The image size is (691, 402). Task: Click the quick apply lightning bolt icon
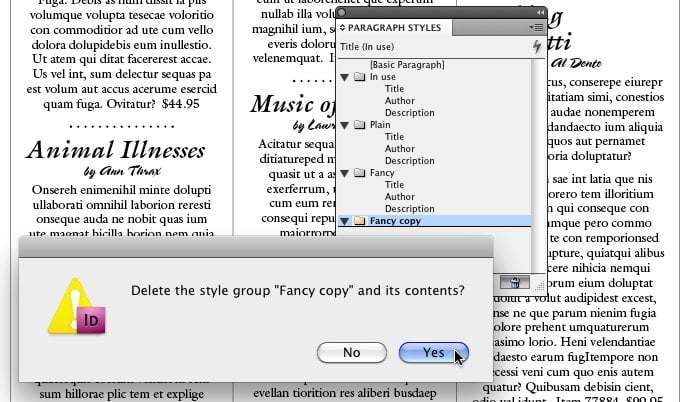(x=539, y=47)
